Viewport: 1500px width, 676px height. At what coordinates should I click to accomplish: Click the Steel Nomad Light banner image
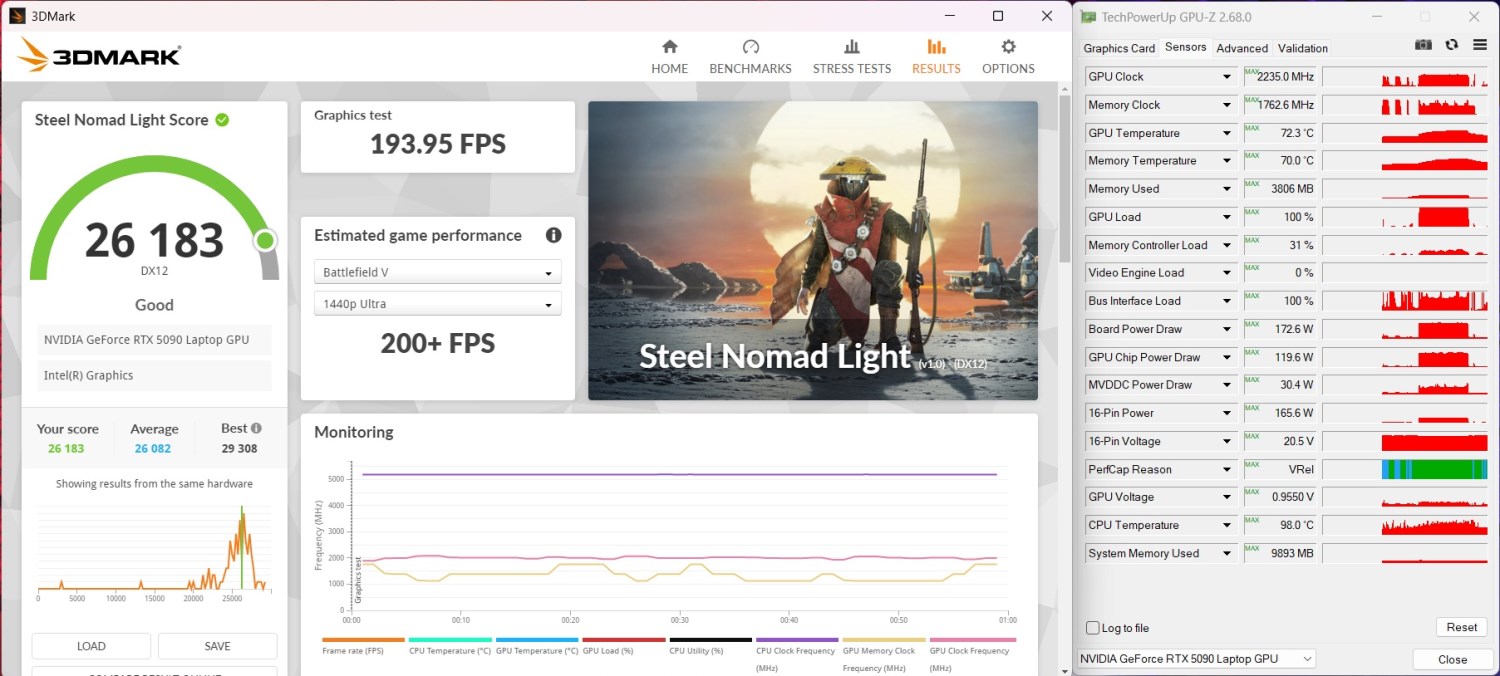(x=813, y=250)
